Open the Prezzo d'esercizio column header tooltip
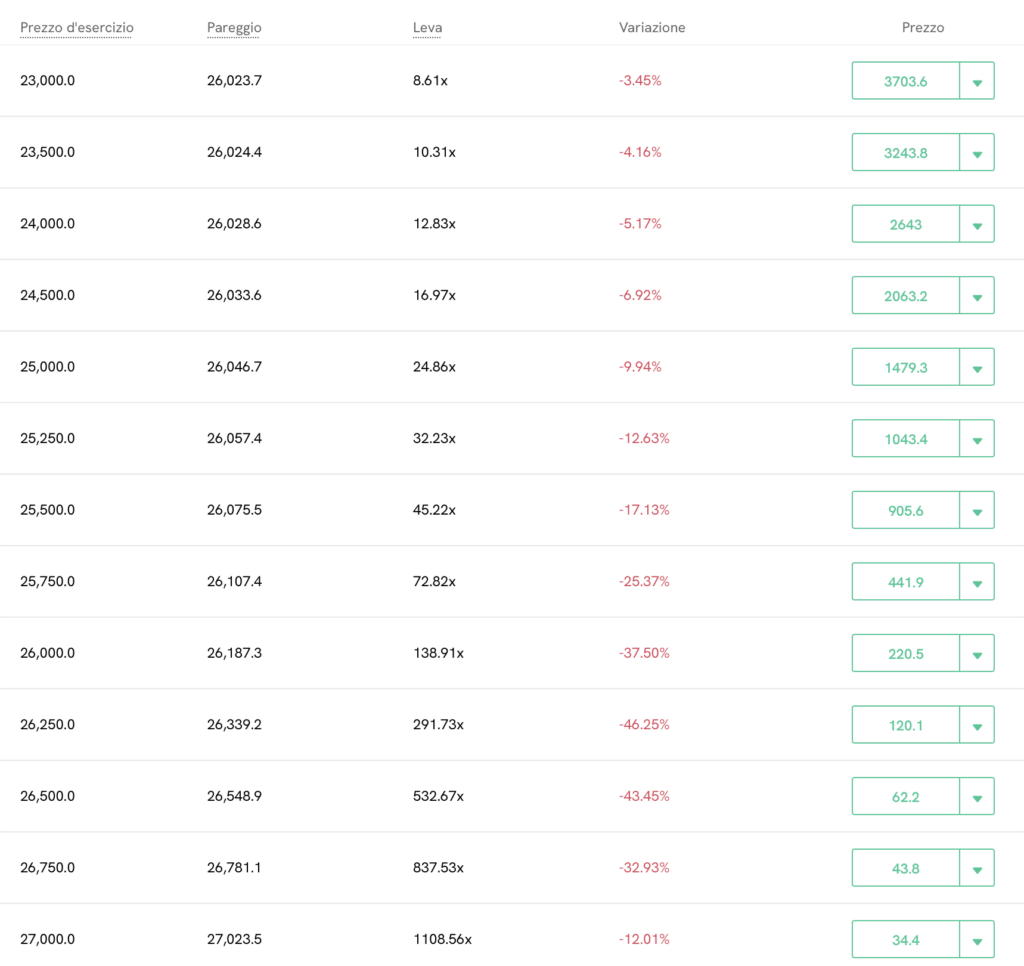This screenshot has width=1024, height=966. point(77,27)
